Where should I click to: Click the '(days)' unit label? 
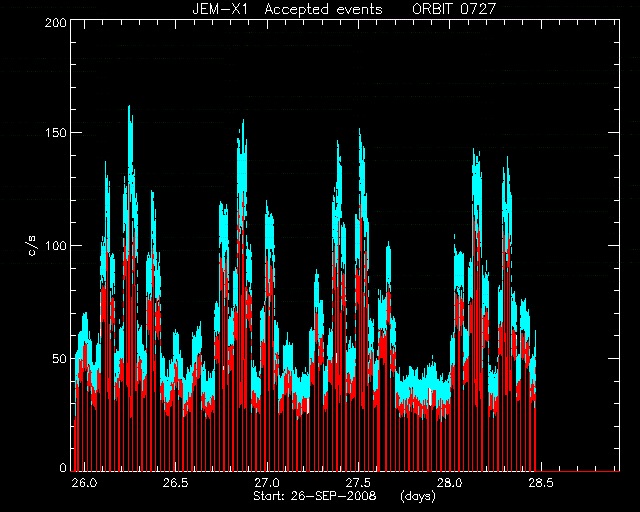[x=418, y=496]
